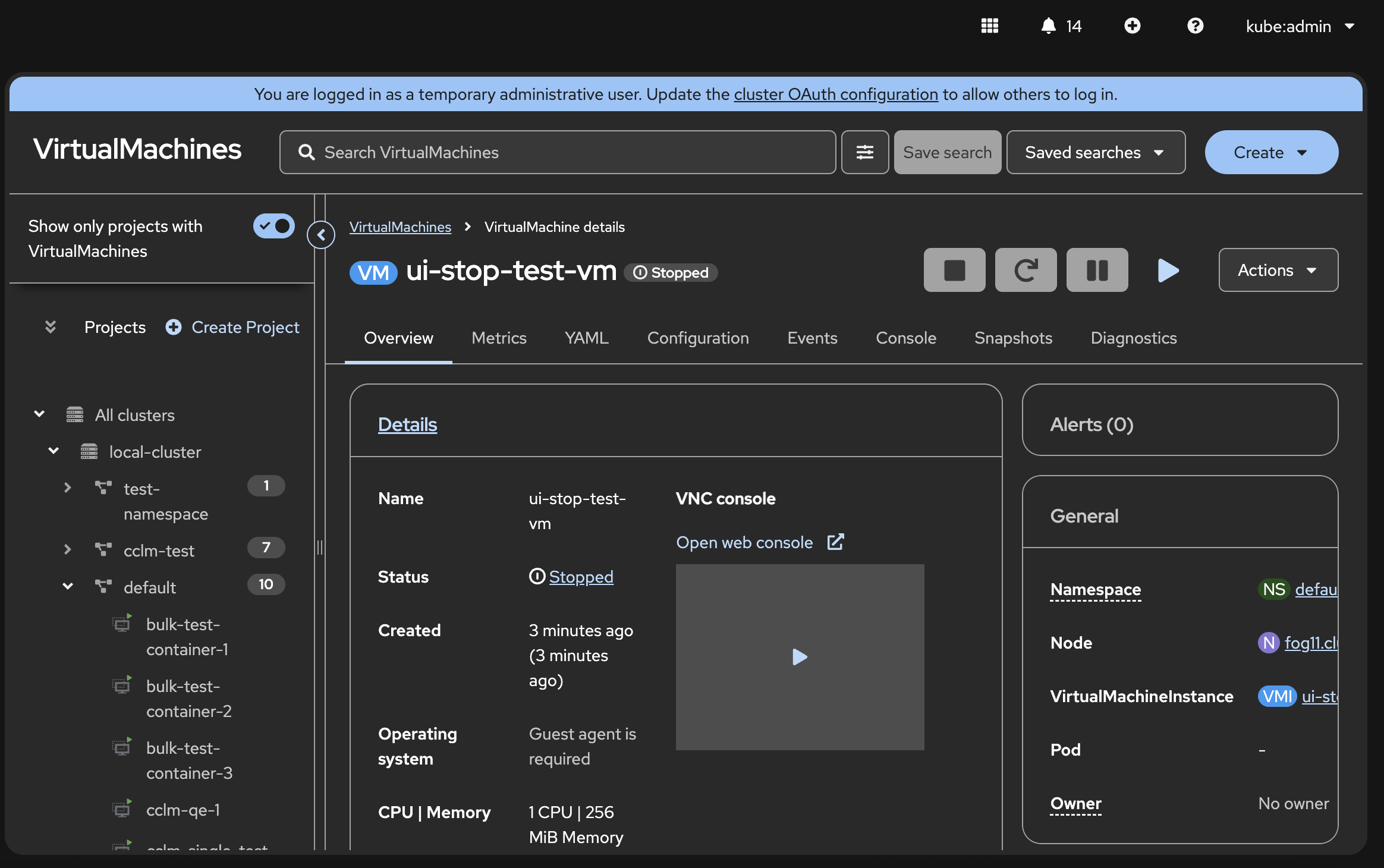1384x868 pixels.
Task: Click the Pause VM icon
Action: click(x=1097, y=271)
